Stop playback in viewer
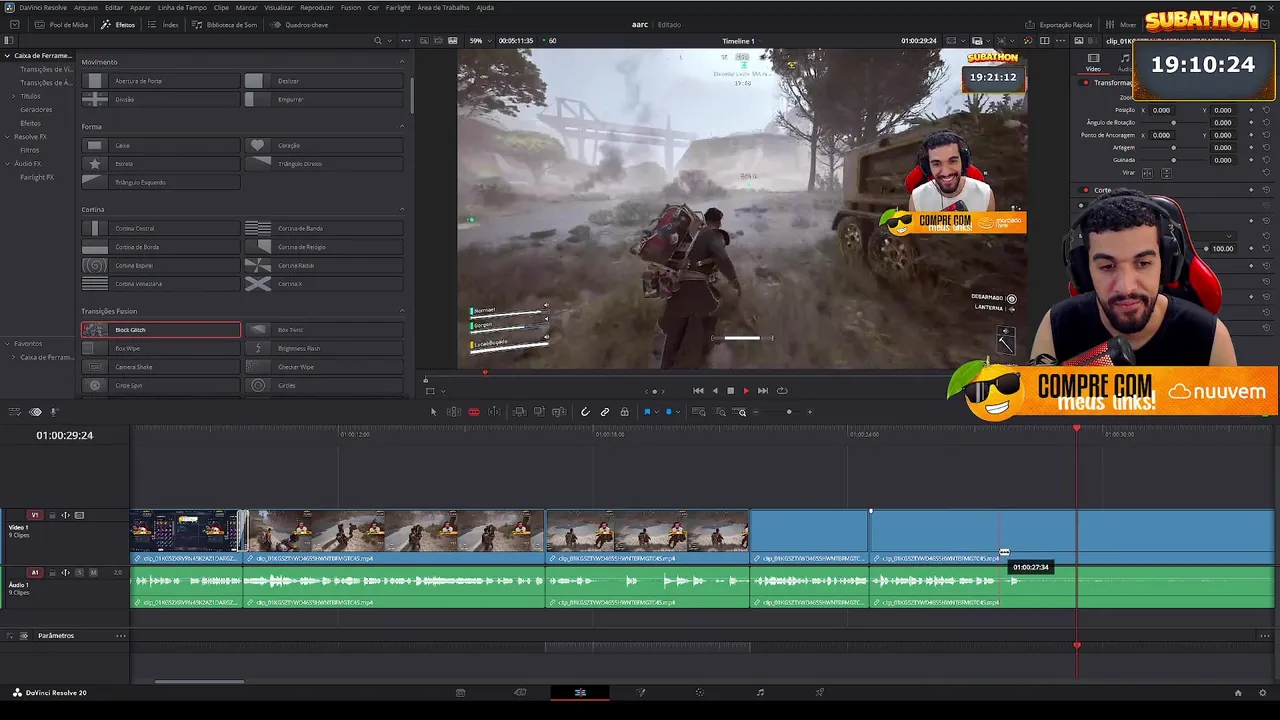This screenshot has height=720, width=1280. coord(730,391)
